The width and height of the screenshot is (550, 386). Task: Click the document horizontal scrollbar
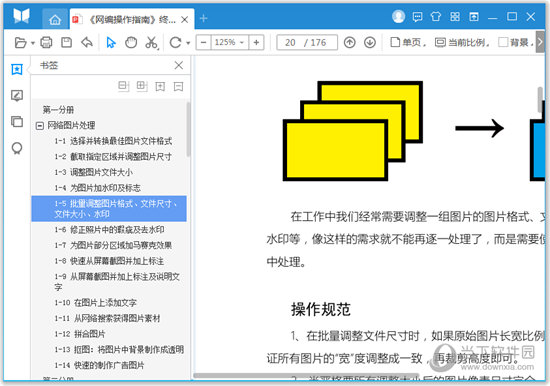[306, 375]
